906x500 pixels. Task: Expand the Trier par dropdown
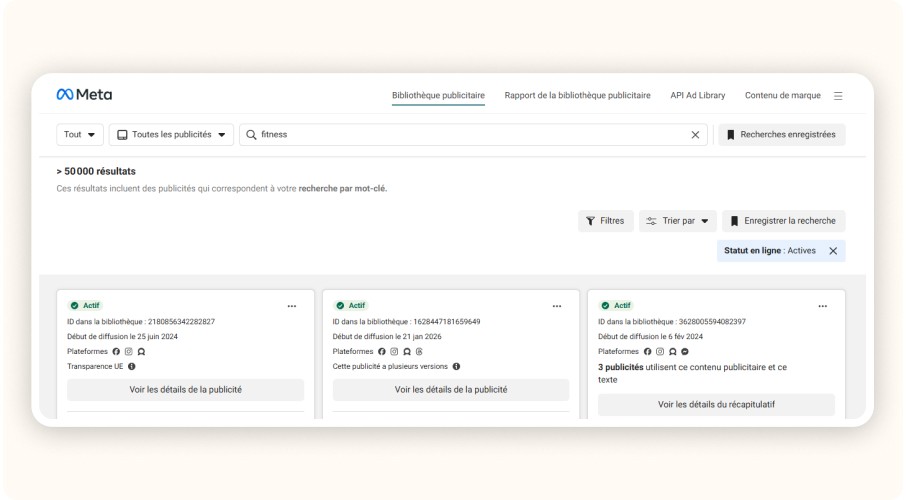point(677,221)
